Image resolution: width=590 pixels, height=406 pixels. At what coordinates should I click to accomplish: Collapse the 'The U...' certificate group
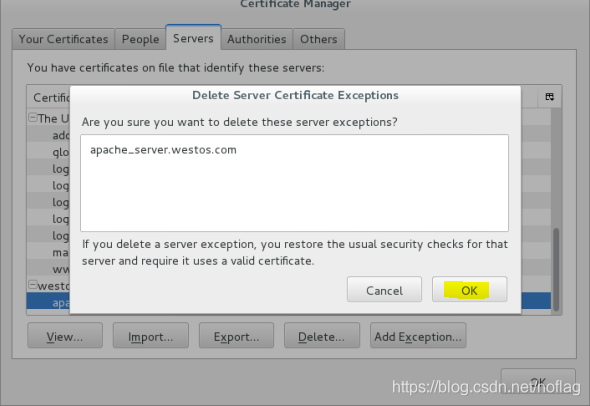(x=33, y=118)
